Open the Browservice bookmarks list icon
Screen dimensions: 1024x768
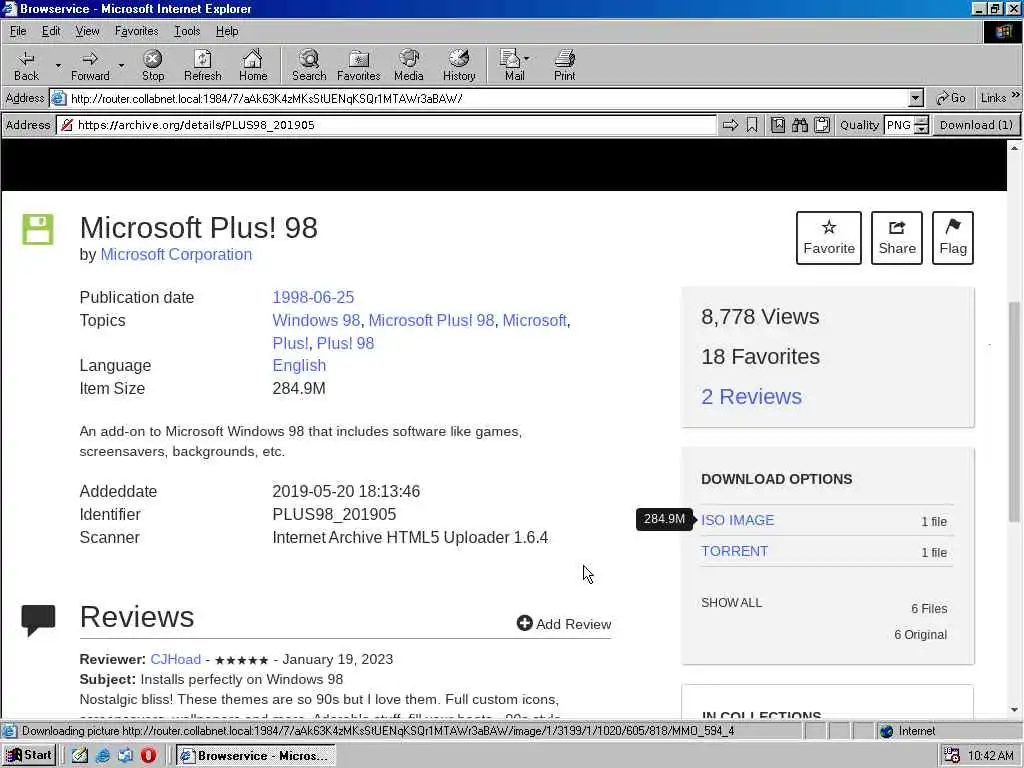coord(777,125)
